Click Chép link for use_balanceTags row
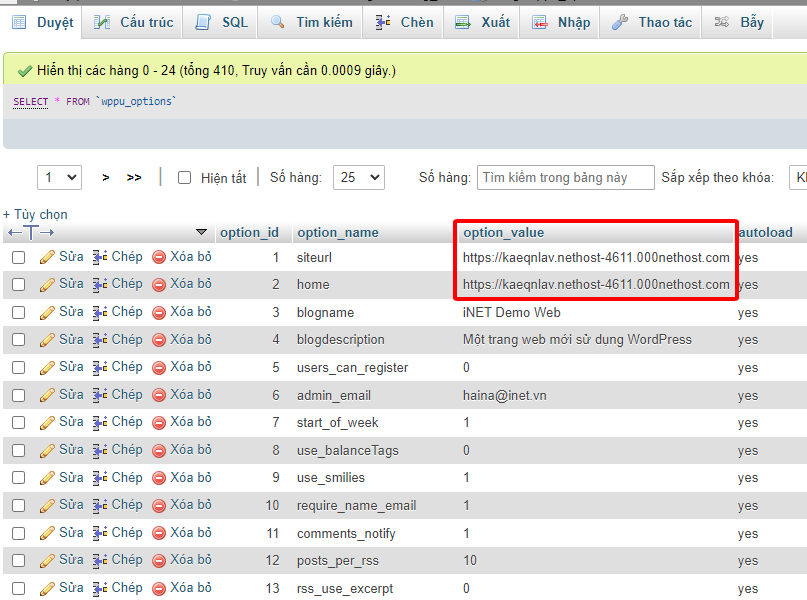This screenshot has width=807, height=600. [127, 450]
